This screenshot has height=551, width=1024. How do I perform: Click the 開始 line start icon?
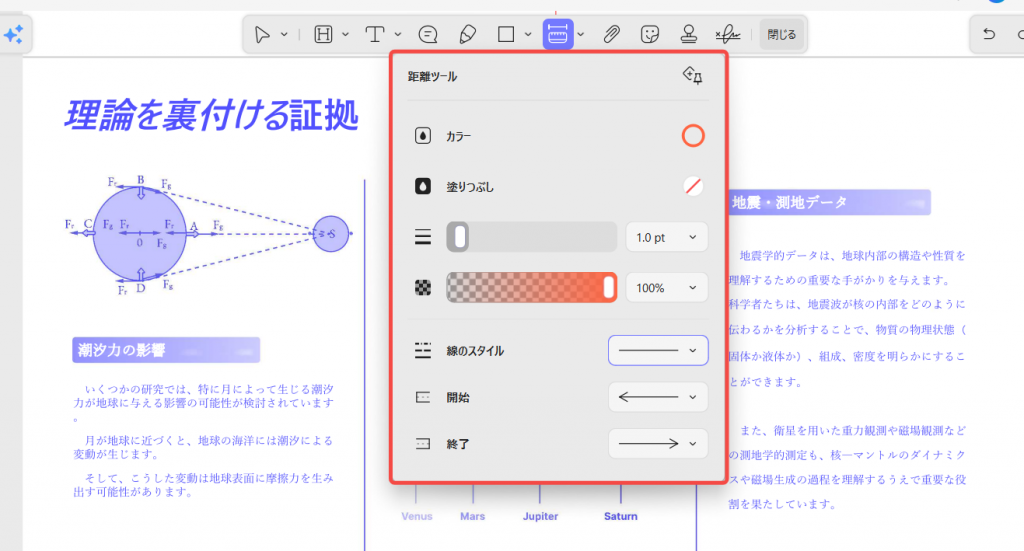point(423,397)
